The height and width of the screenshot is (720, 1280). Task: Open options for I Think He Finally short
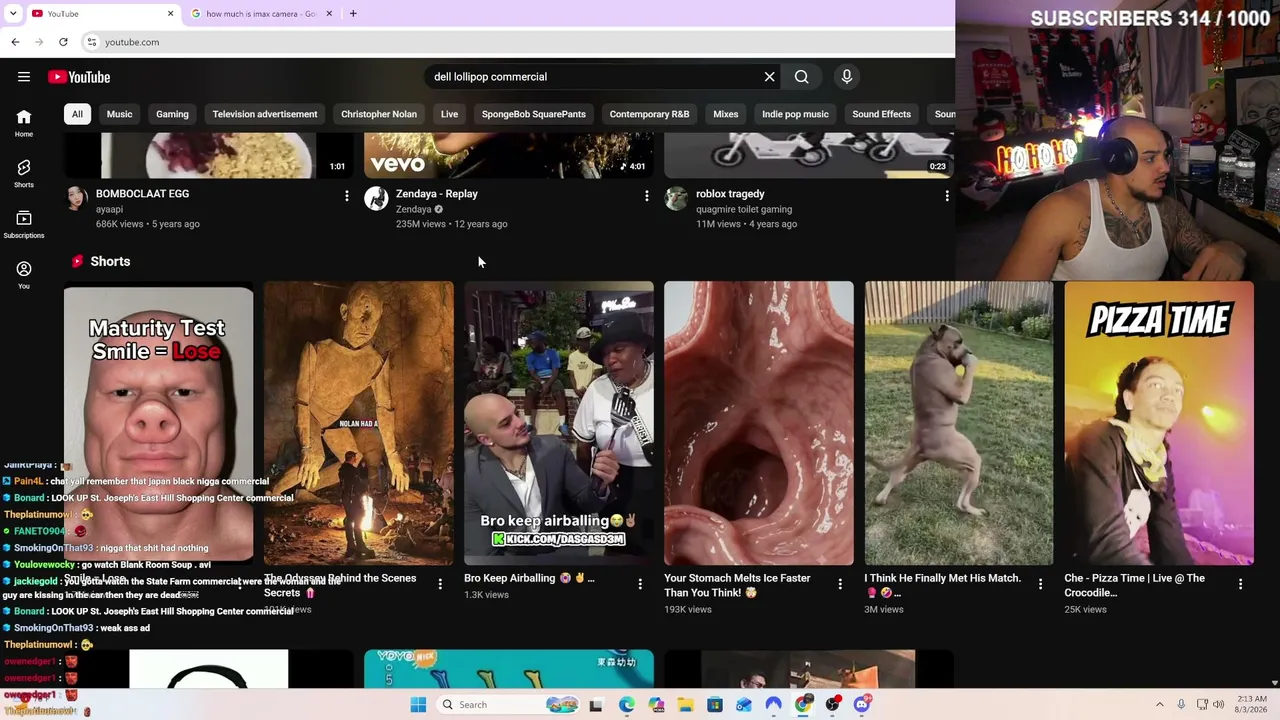tap(1040, 584)
